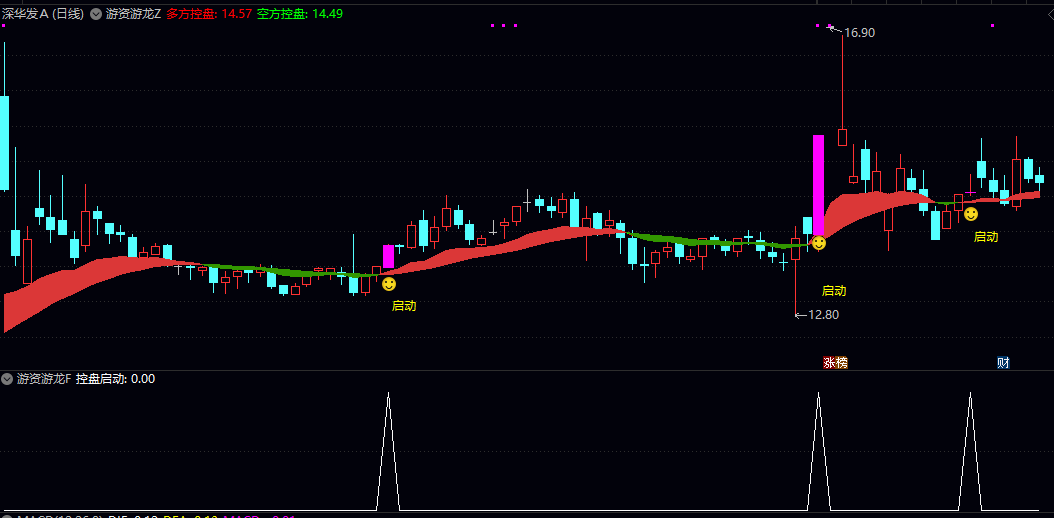The width and height of the screenshot is (1054, 518).
Task: Click the 启动 label above the 12.80 tag
Action: [834, 291]
